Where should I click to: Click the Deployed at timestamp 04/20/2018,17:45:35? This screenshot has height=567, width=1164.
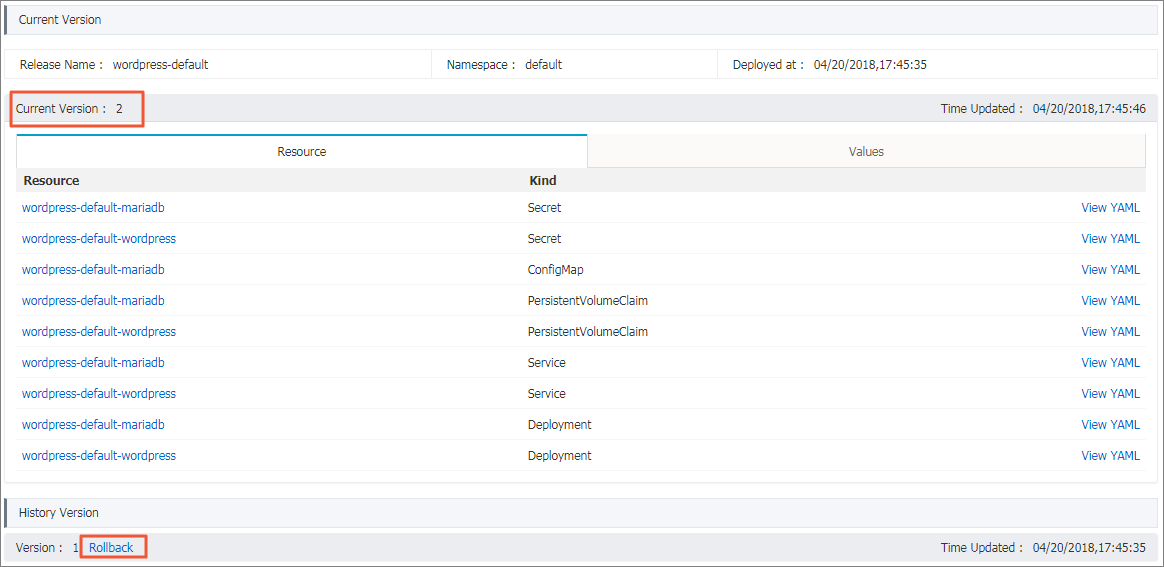click(870, 65)
